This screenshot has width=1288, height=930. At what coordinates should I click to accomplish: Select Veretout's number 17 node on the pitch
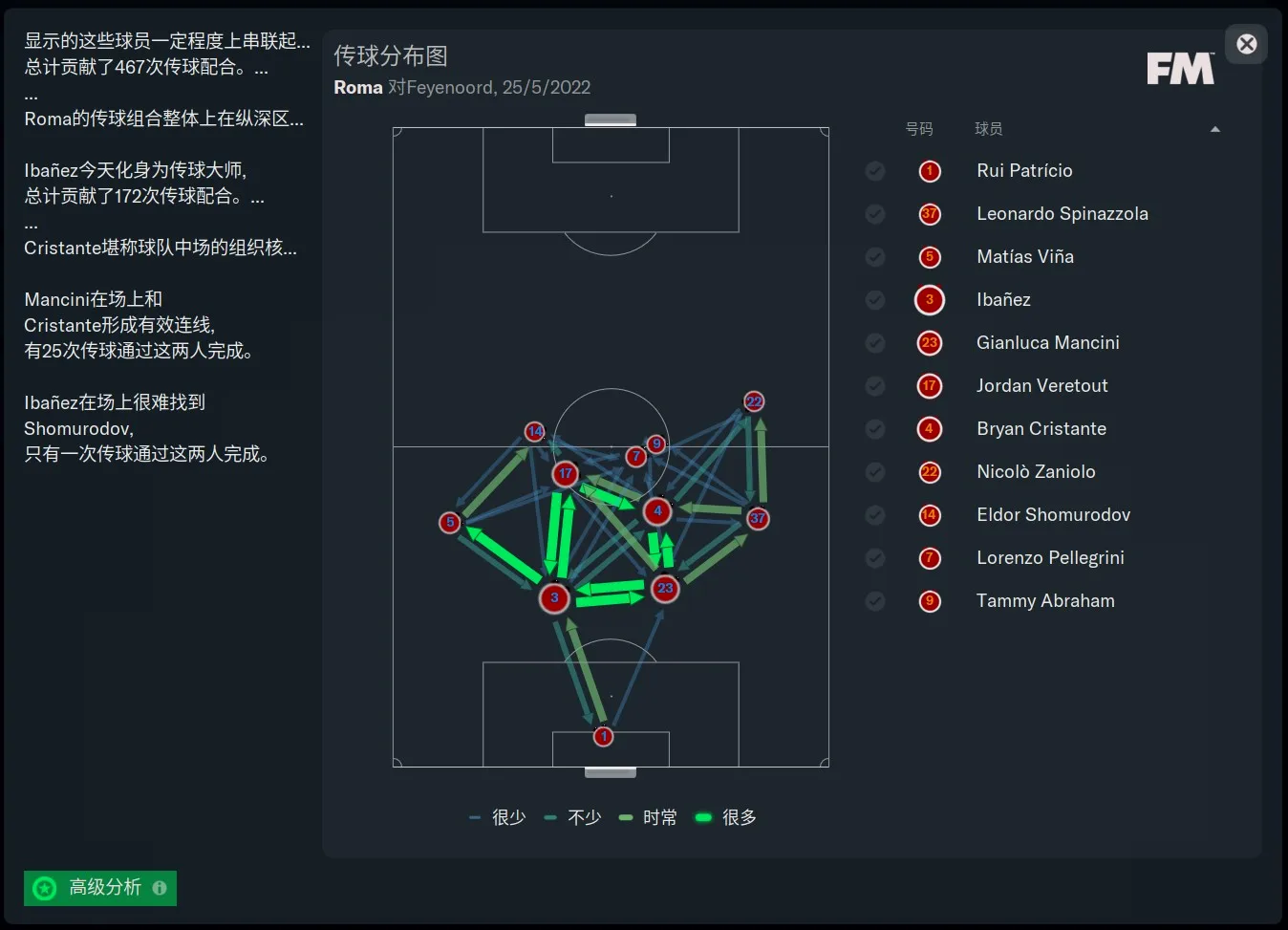pyautogui.click(x=566, y=473)
